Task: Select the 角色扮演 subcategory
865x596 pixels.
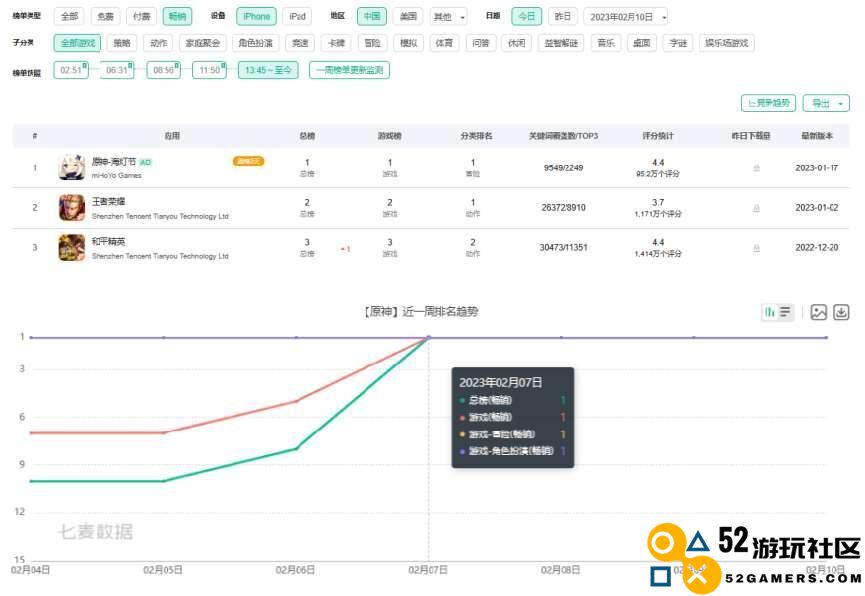Action: click(x=255, y=43)
